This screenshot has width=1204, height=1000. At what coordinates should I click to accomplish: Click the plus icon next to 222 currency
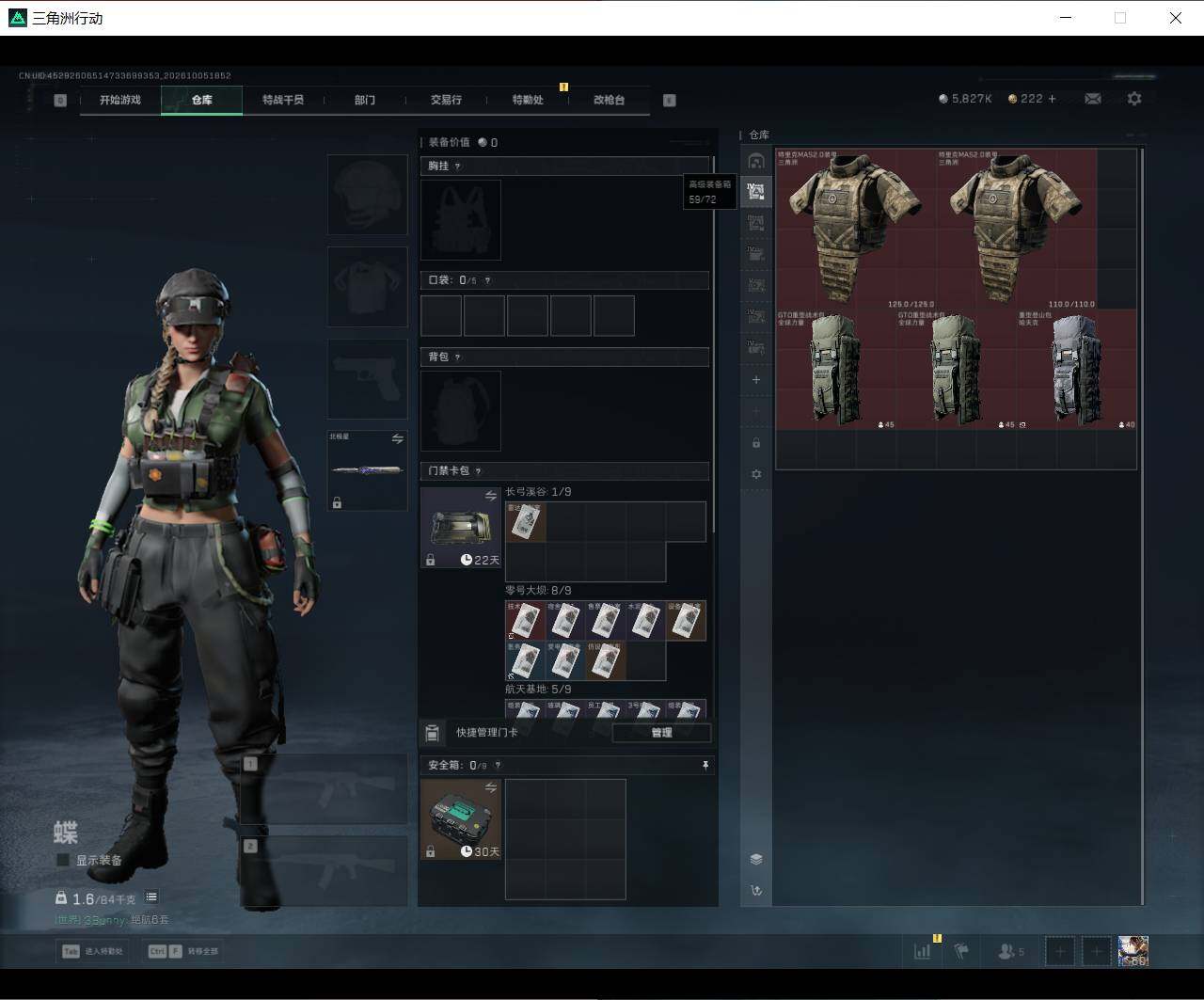1052,99
